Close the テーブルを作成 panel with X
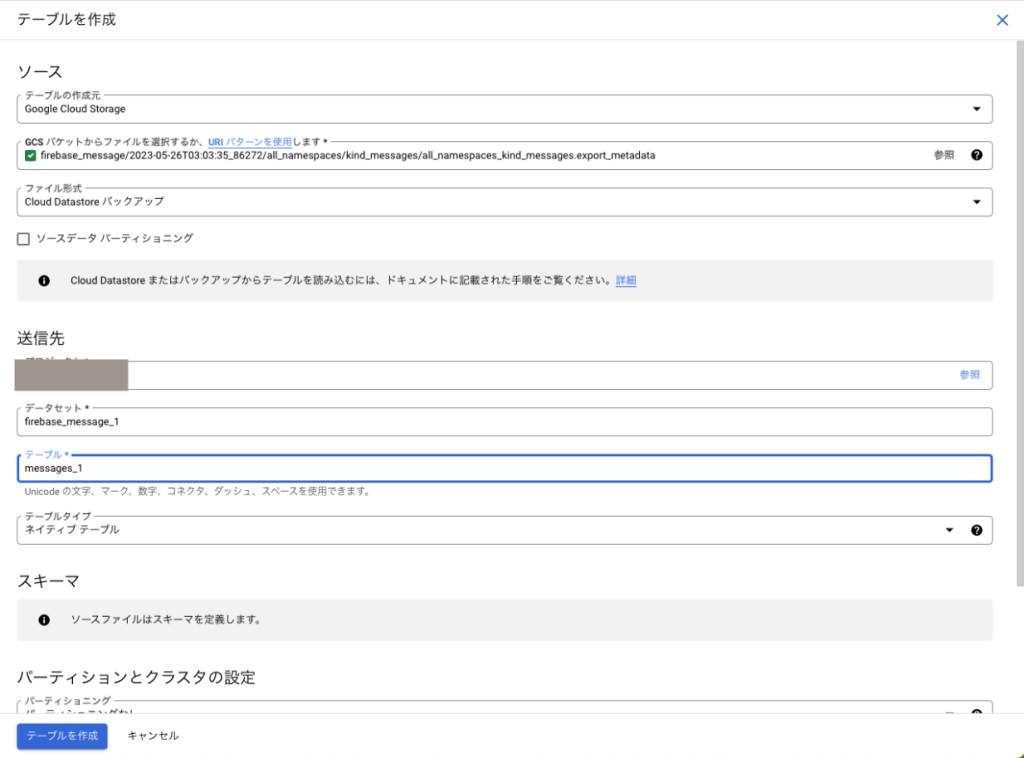1024x758 pixels. (x=1002, y=20)
